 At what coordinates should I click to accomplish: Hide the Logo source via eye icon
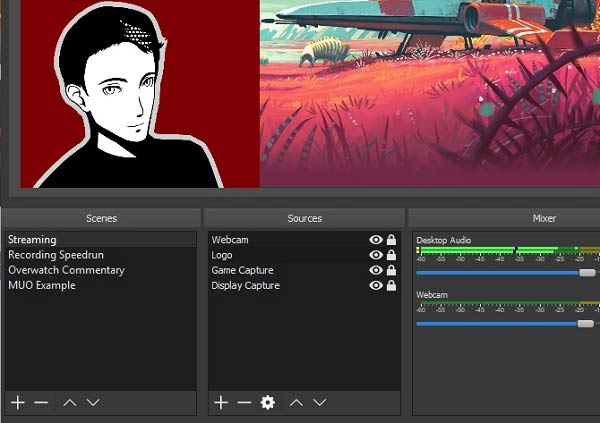[376, 255]
